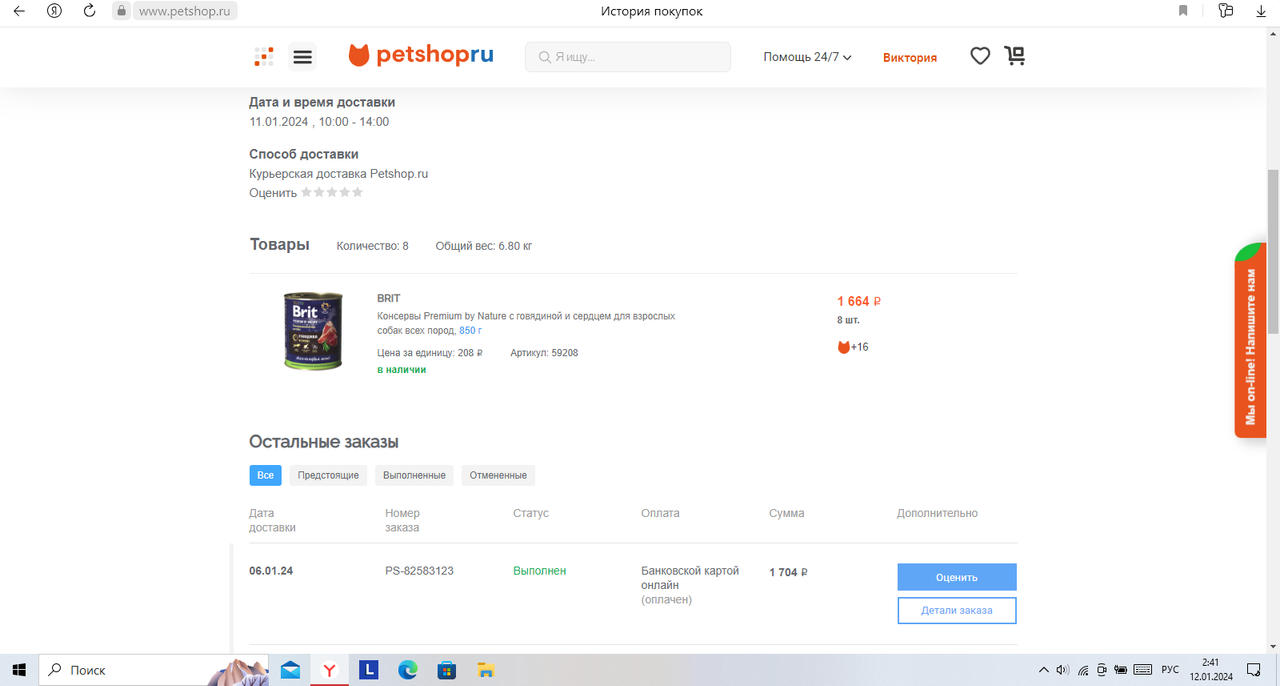Click the site padlock security icon
1280x686 pixels.
coord(121,11)
